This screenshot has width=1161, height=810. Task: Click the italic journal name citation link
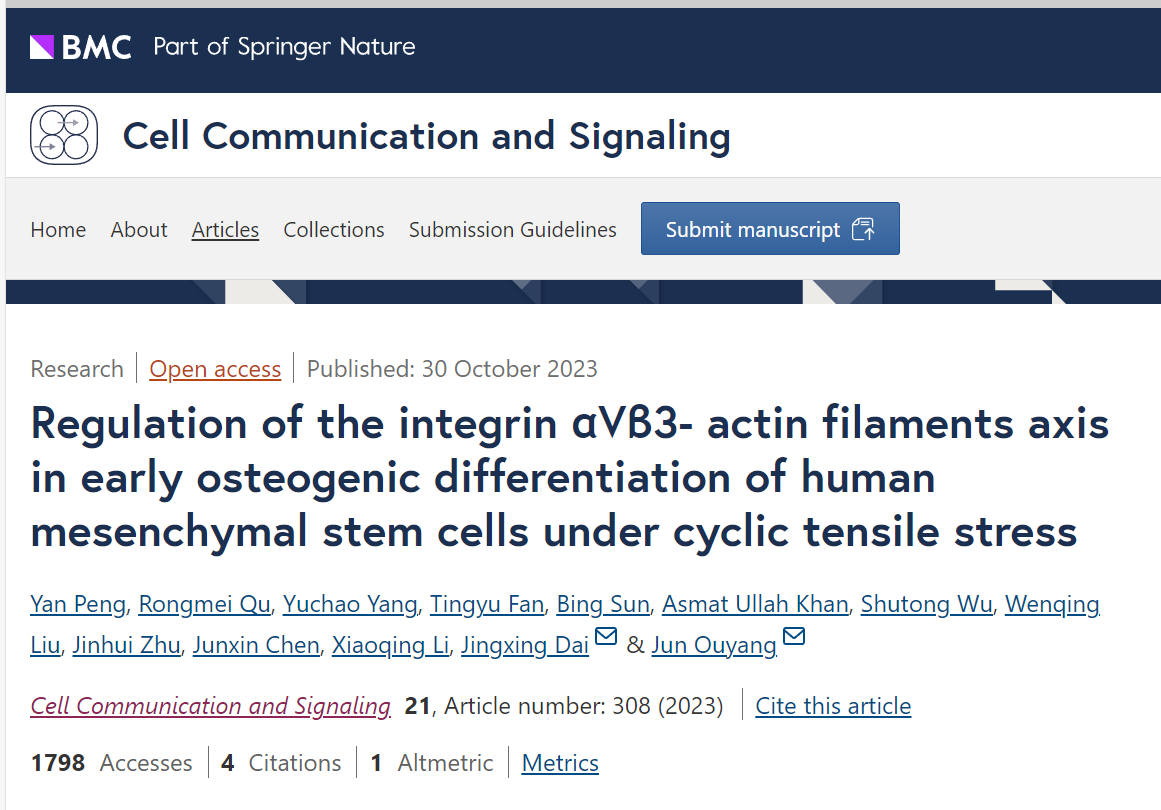pos(210,706)
